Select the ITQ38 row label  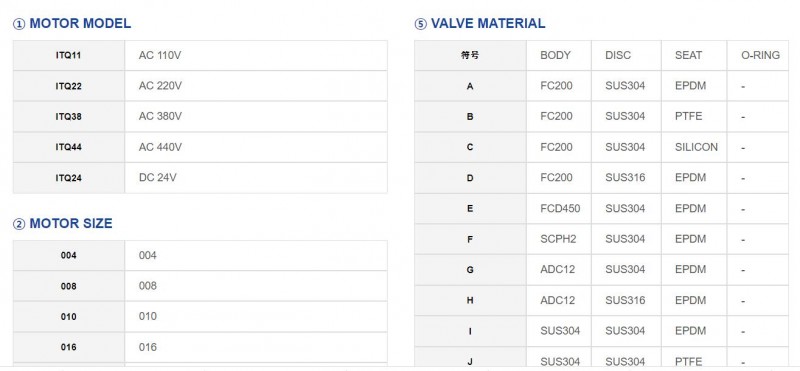point(68,117)
